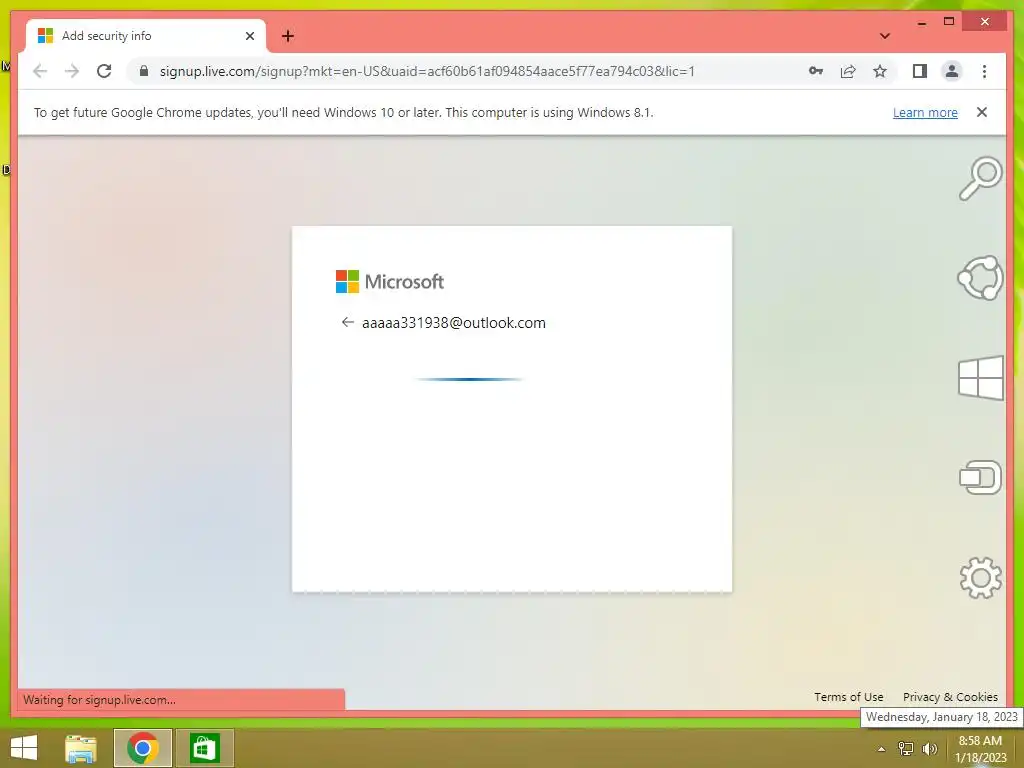Open File Explorer from taskbar
Screen dimensions: 1024x768
click(80, 748)
